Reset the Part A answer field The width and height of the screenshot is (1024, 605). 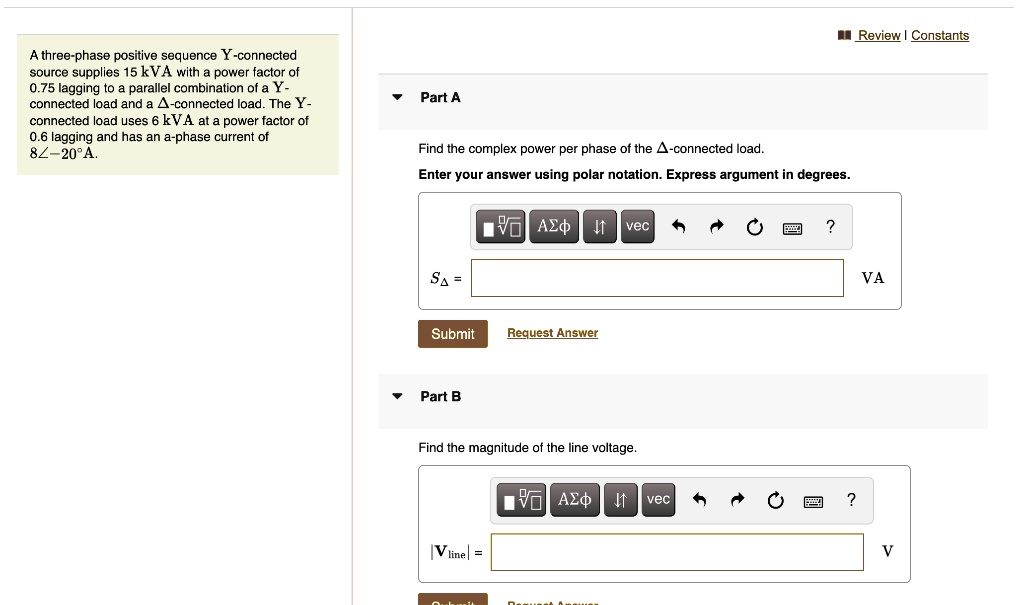(755, 227)
